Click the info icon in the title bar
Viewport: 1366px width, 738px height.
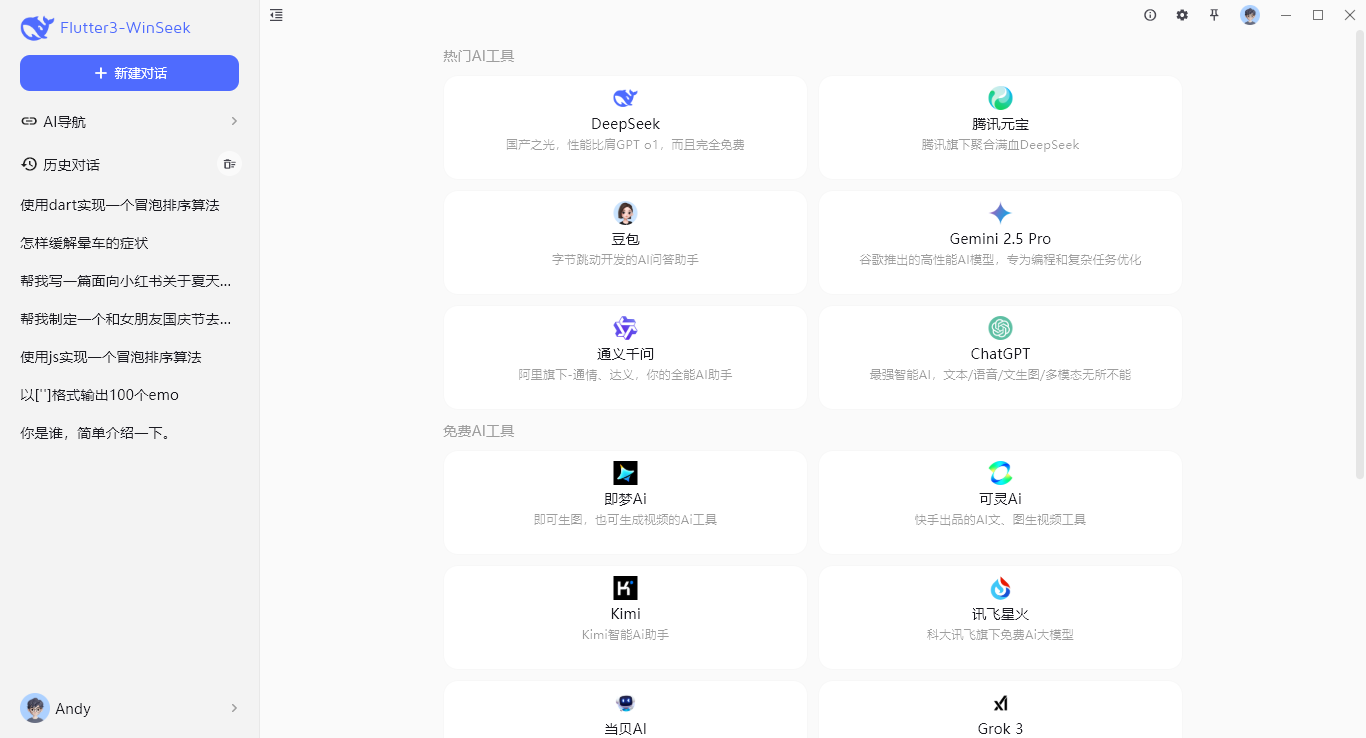tap(1150, 15)
